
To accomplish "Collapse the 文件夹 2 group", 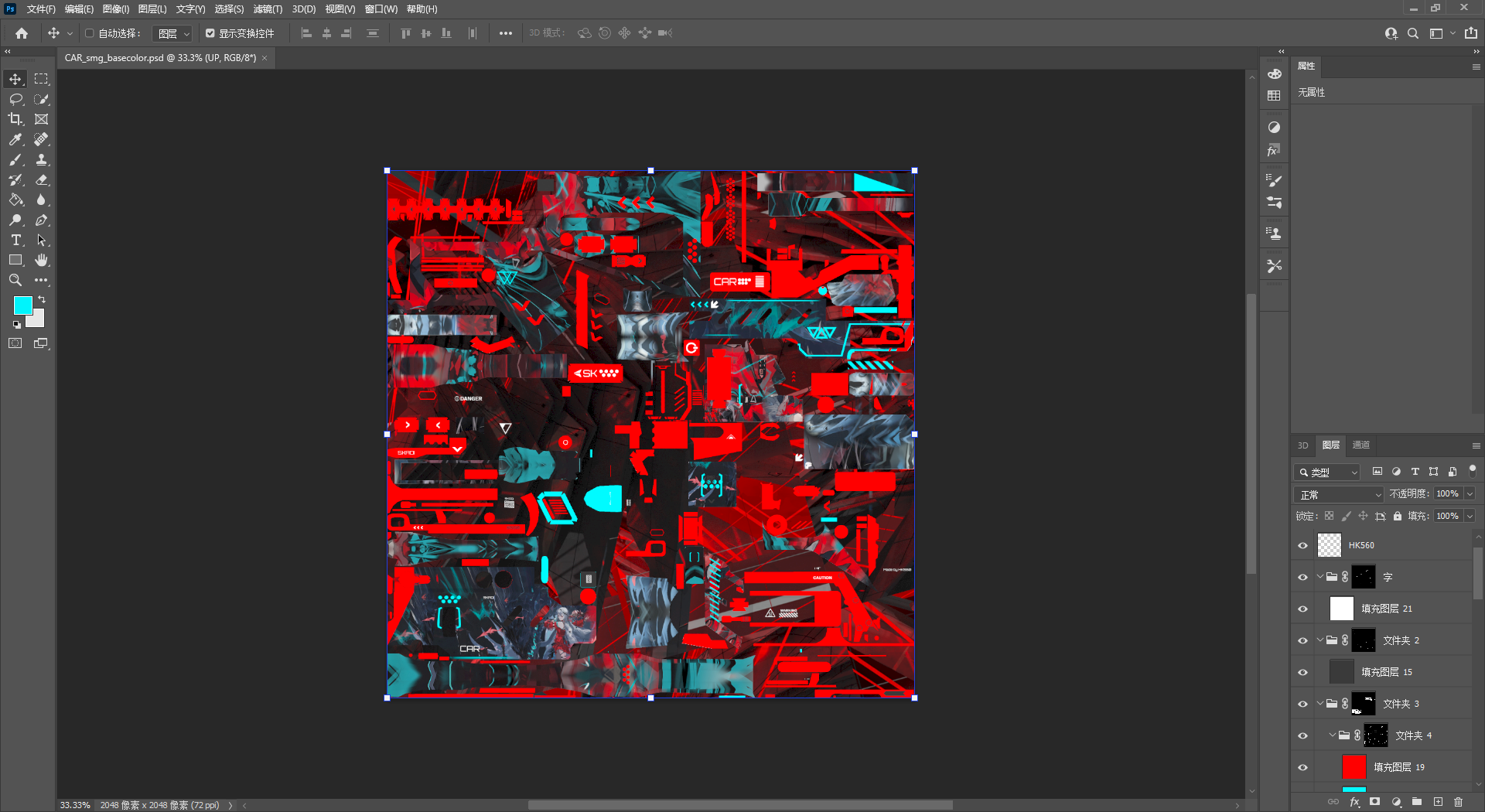I will 1319,640.
